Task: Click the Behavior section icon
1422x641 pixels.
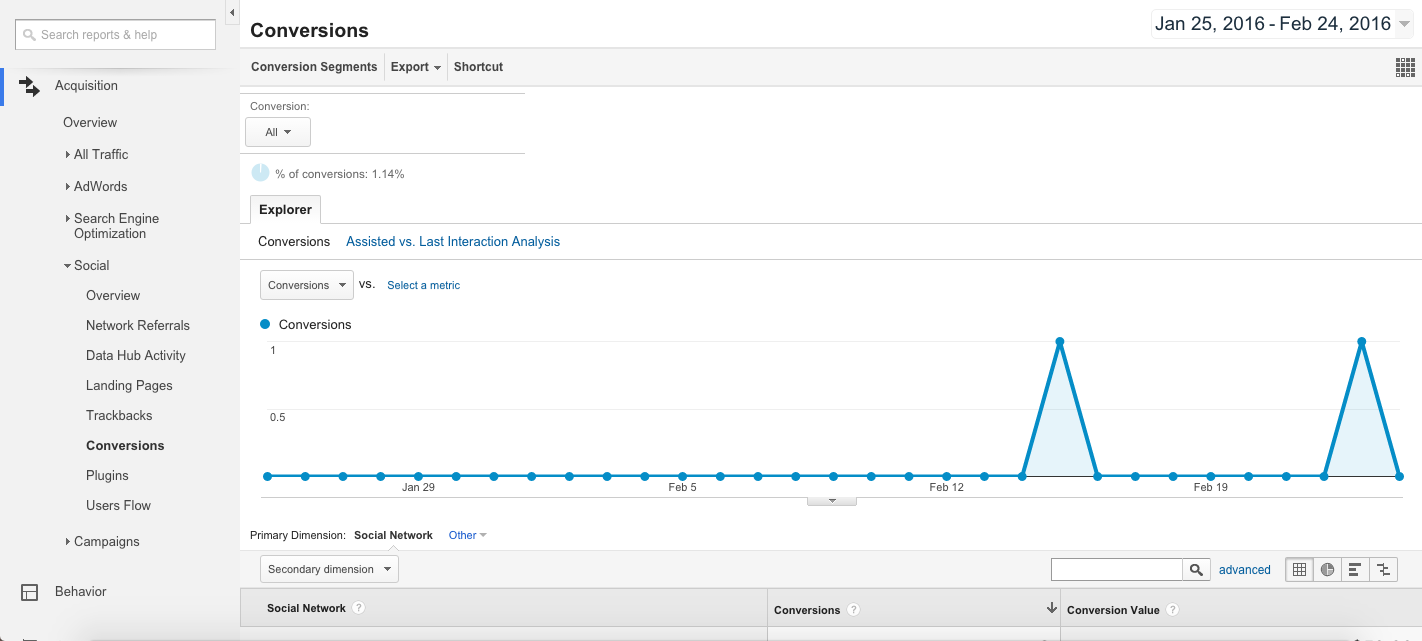Action: coord(30,592)
